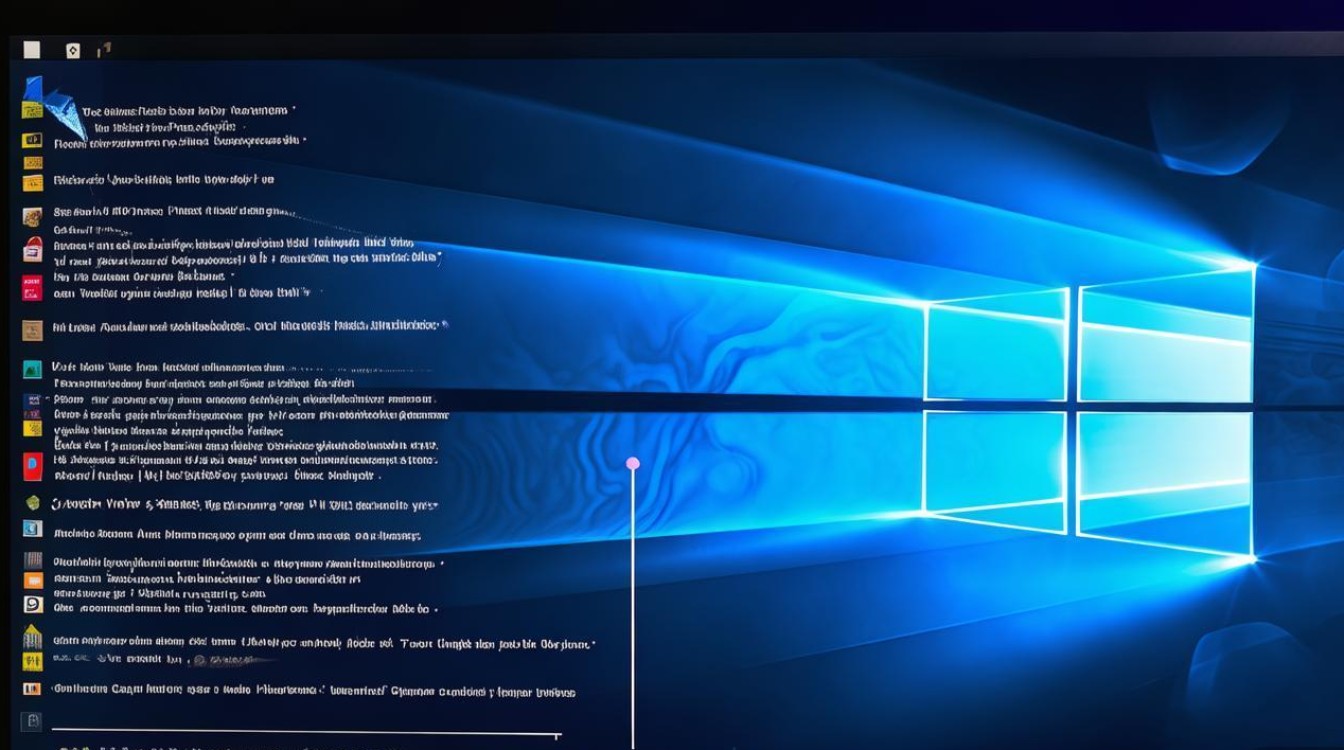The height and width of the screenshot is (750, 1344).
Task: Click the white icon with a black diamond
Action: (73, 50)
